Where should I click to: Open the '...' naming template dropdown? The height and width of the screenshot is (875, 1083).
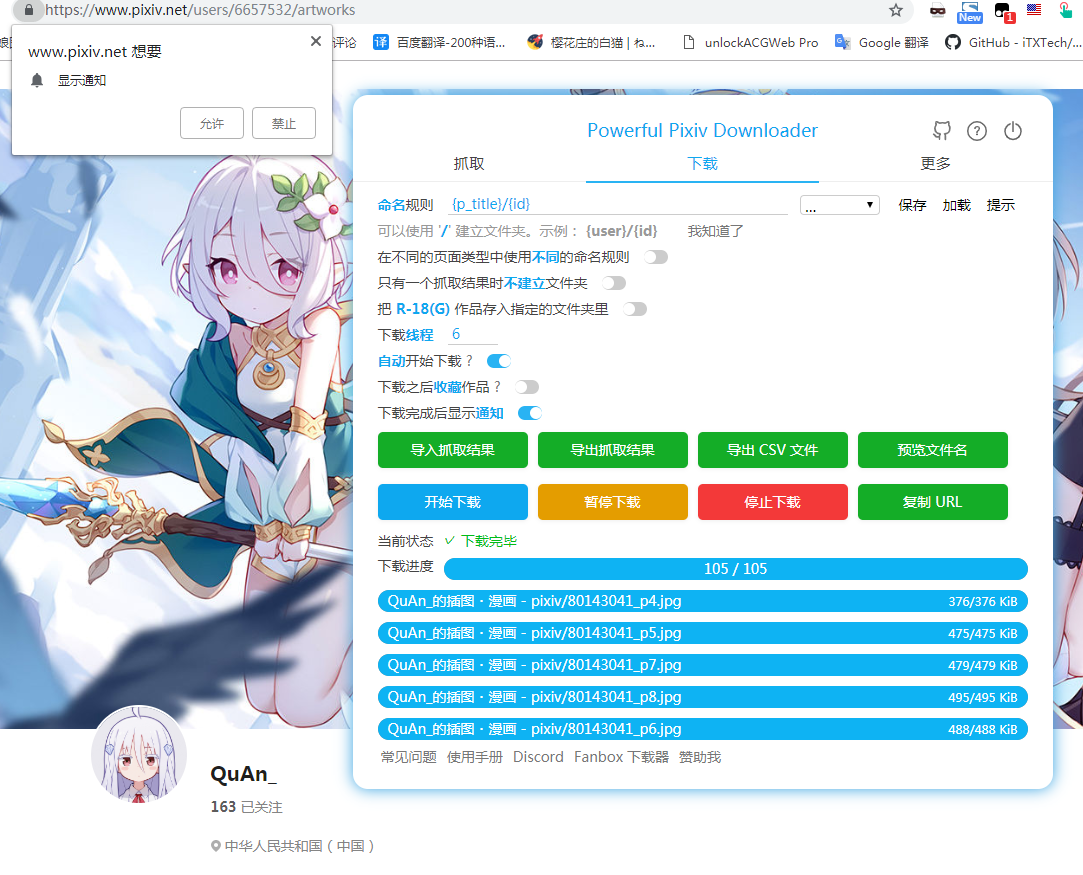pos(839,204)
